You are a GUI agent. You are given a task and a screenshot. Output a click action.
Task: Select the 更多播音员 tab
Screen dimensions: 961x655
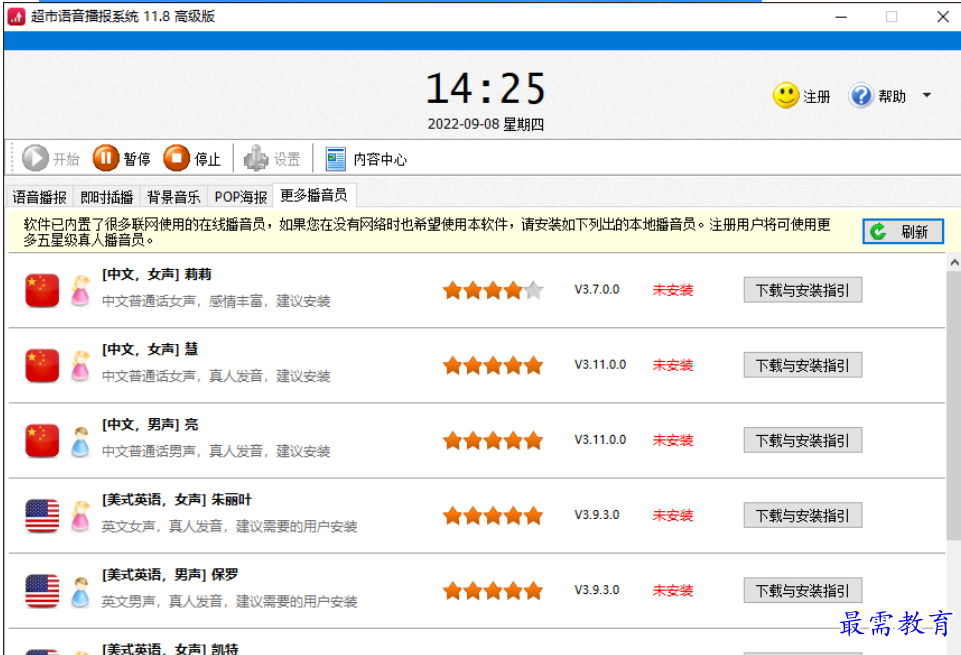pyautogui.click(x=314, y=195)
